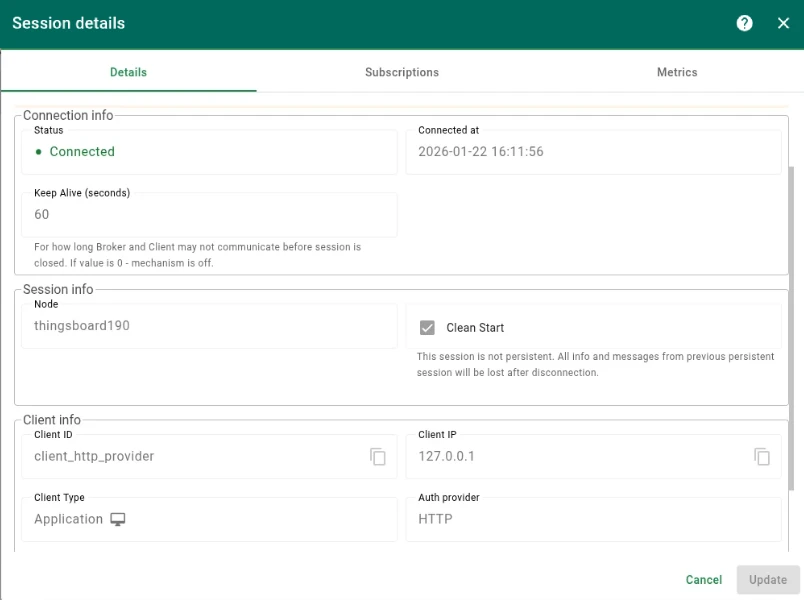Copy the Client ID value
Screen dimensions: 804x600
(378, 456)
